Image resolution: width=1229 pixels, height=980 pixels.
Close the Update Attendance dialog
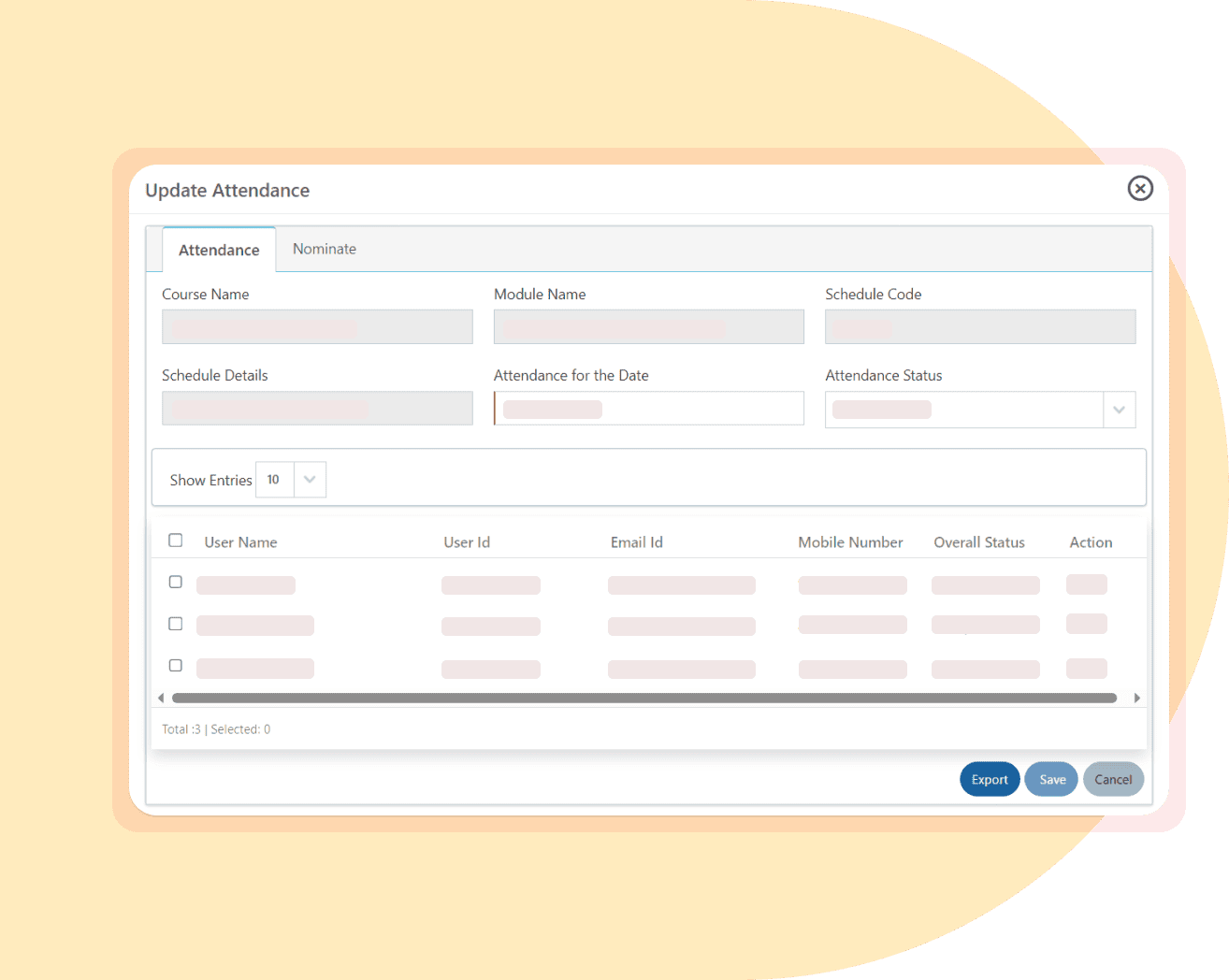[1139, 189]
